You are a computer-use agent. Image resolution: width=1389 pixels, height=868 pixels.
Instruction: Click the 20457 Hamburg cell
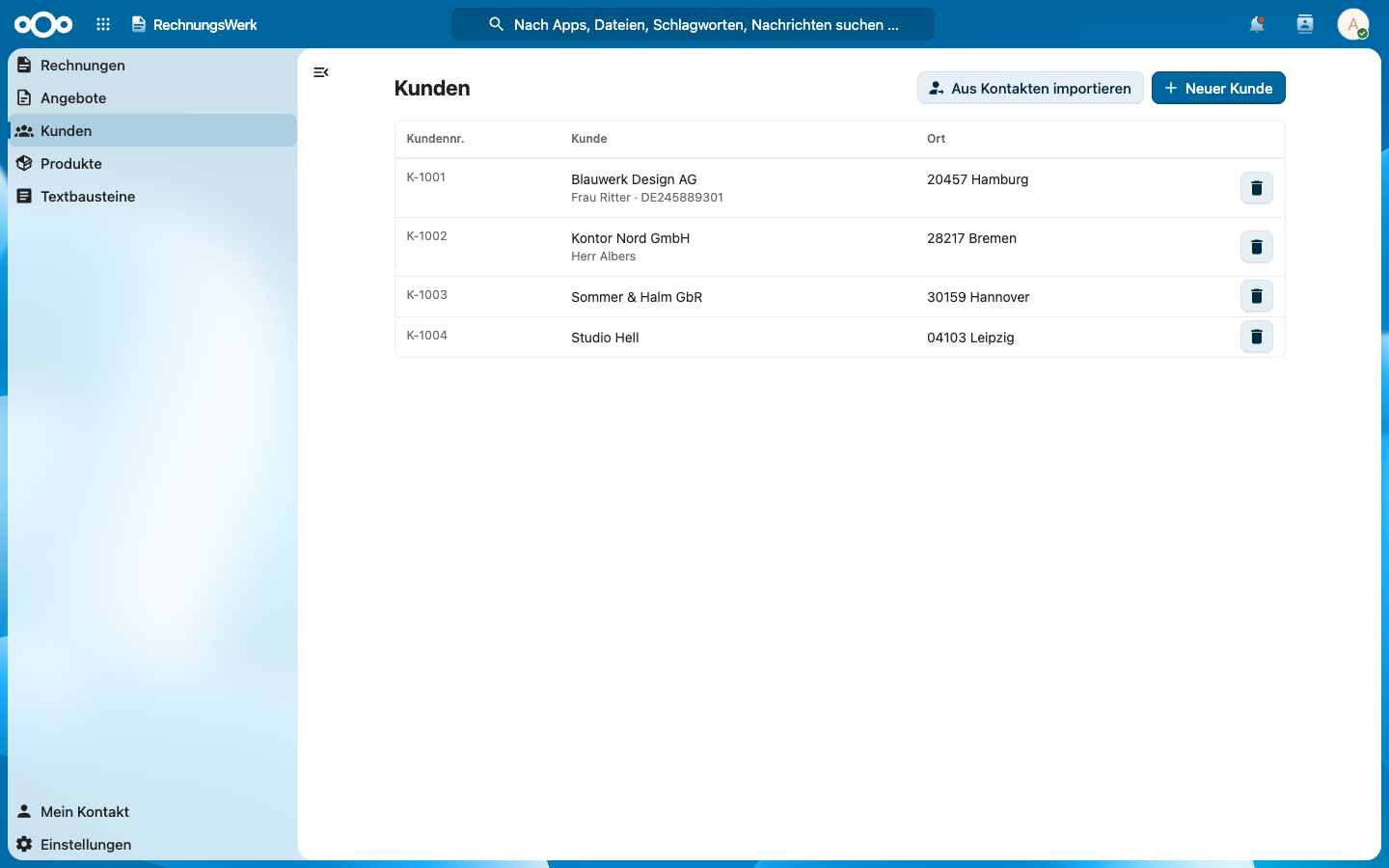(978, 179)
